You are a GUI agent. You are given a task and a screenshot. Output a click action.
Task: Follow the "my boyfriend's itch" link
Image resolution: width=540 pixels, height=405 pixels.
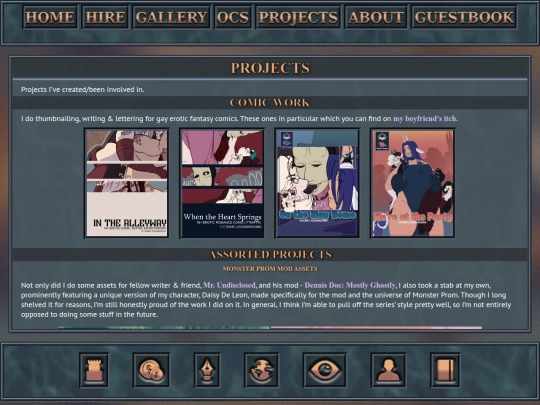pyautogui.click(x=425, y=118)
